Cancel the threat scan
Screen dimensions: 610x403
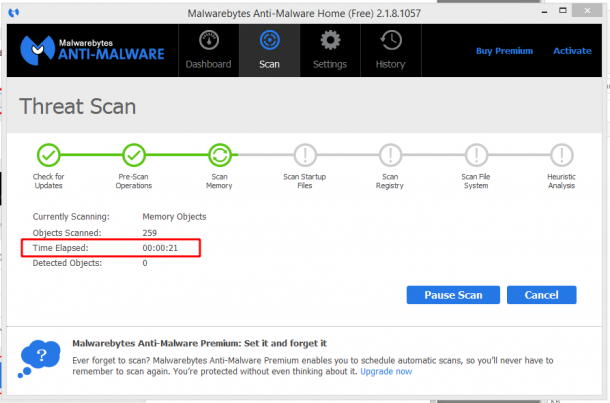pos(542,295)
